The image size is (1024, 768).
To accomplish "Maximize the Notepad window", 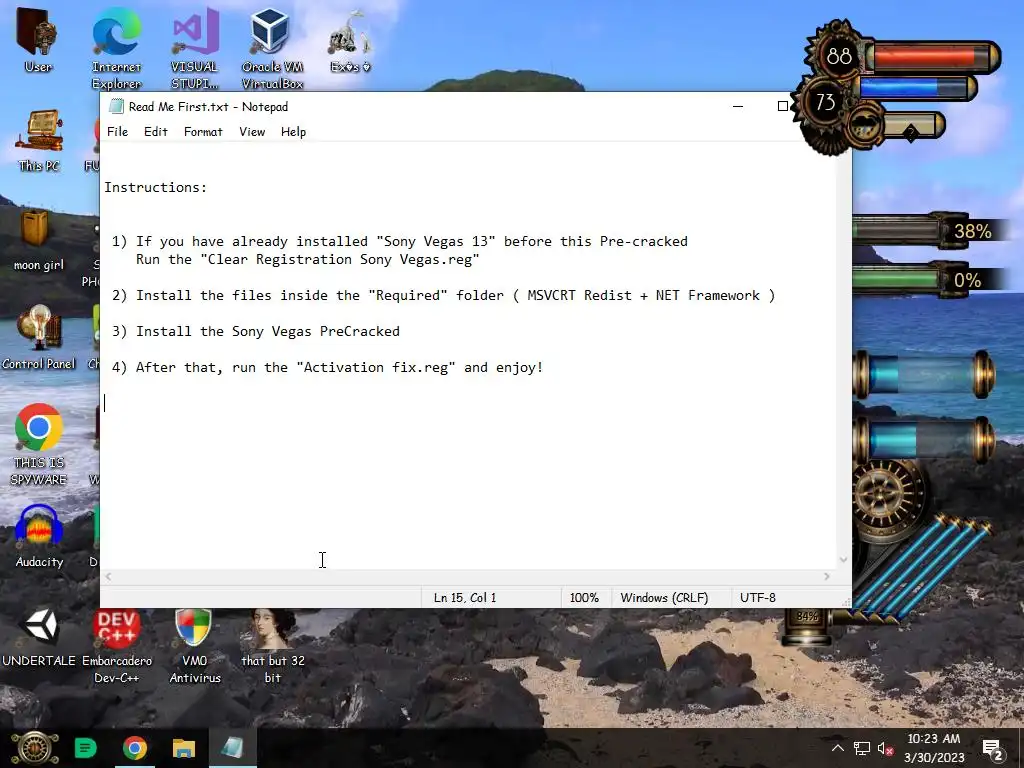I will click(782, 106).
